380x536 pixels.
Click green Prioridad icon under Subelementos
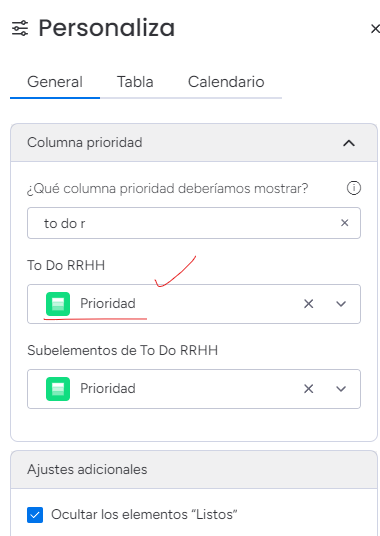(x=58, y=389)
